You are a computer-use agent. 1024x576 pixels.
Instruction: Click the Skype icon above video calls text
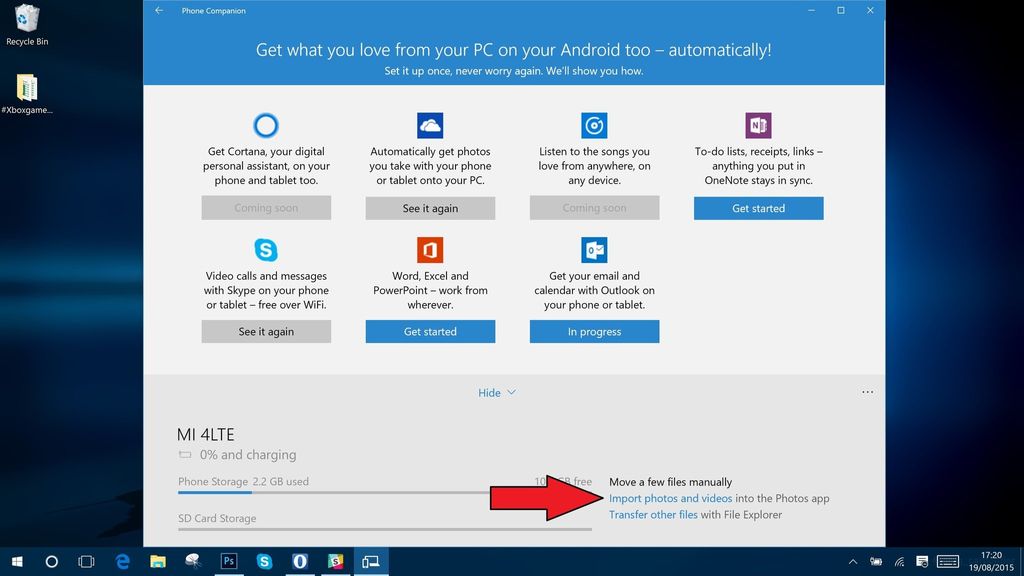coord(266,250)
